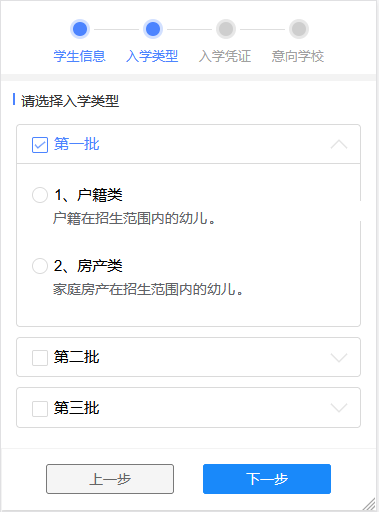Click the 意向学校 step circle
This screenshot has width=379, height=512.
(299, 29)
